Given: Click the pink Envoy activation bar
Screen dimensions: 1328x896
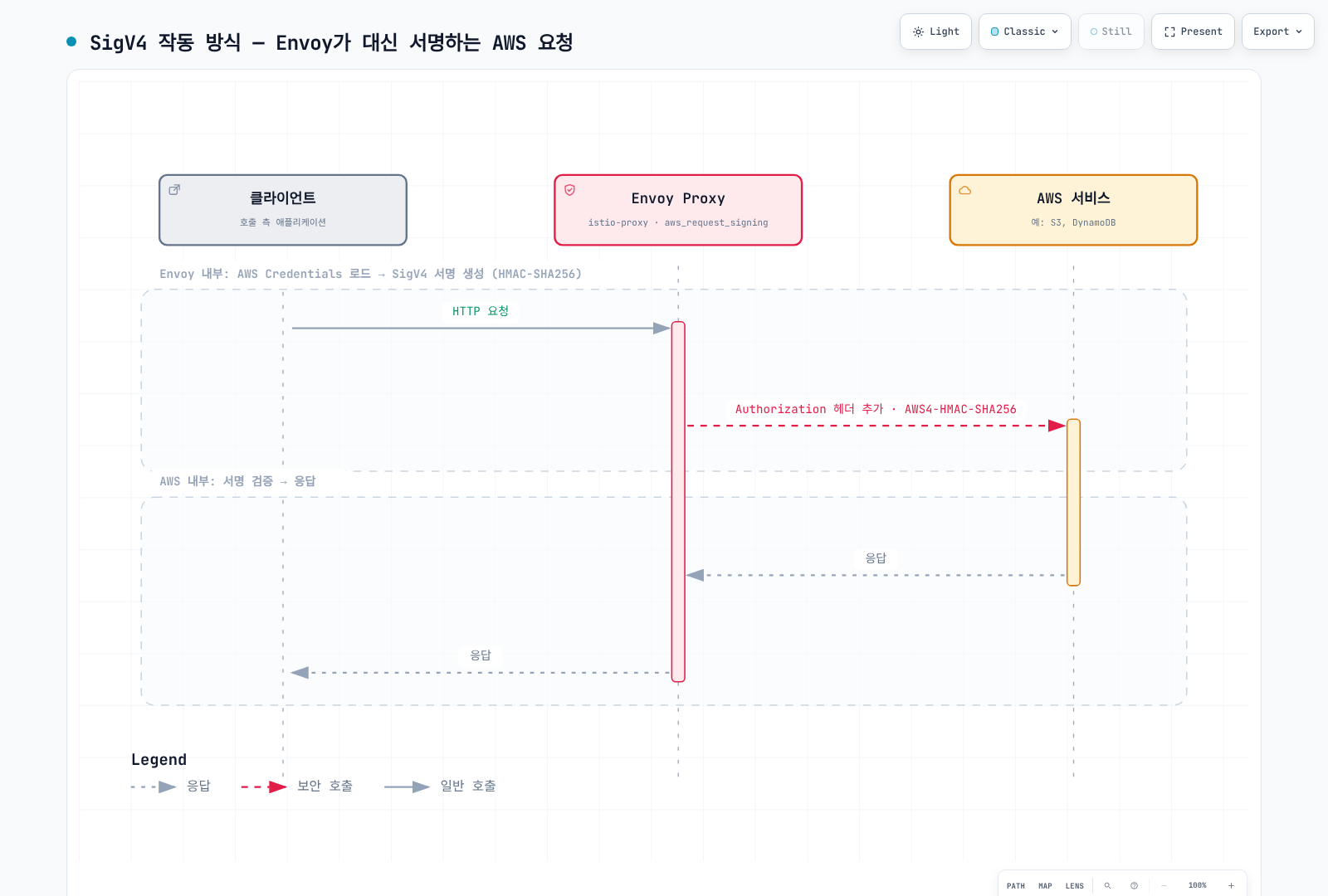Looking at the screenshot, I should [678, 502].
